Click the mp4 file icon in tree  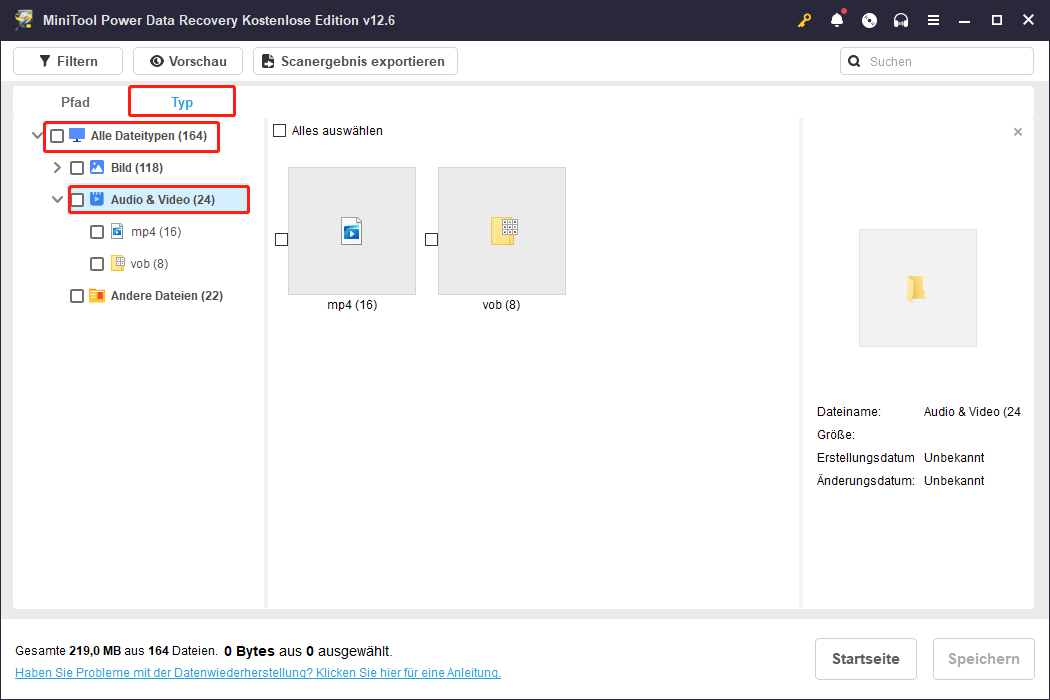coord(117,231)
